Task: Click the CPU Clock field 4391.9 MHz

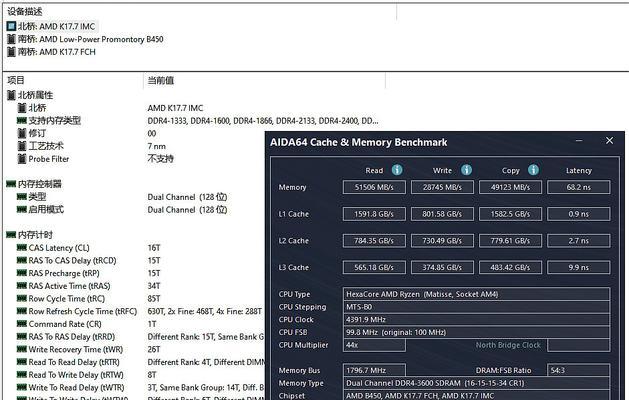Action: (476, 320)
